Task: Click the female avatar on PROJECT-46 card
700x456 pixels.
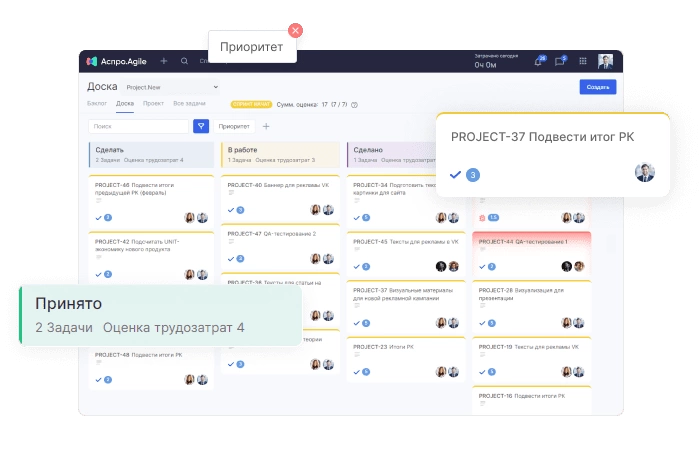Action: pos(190,218)
